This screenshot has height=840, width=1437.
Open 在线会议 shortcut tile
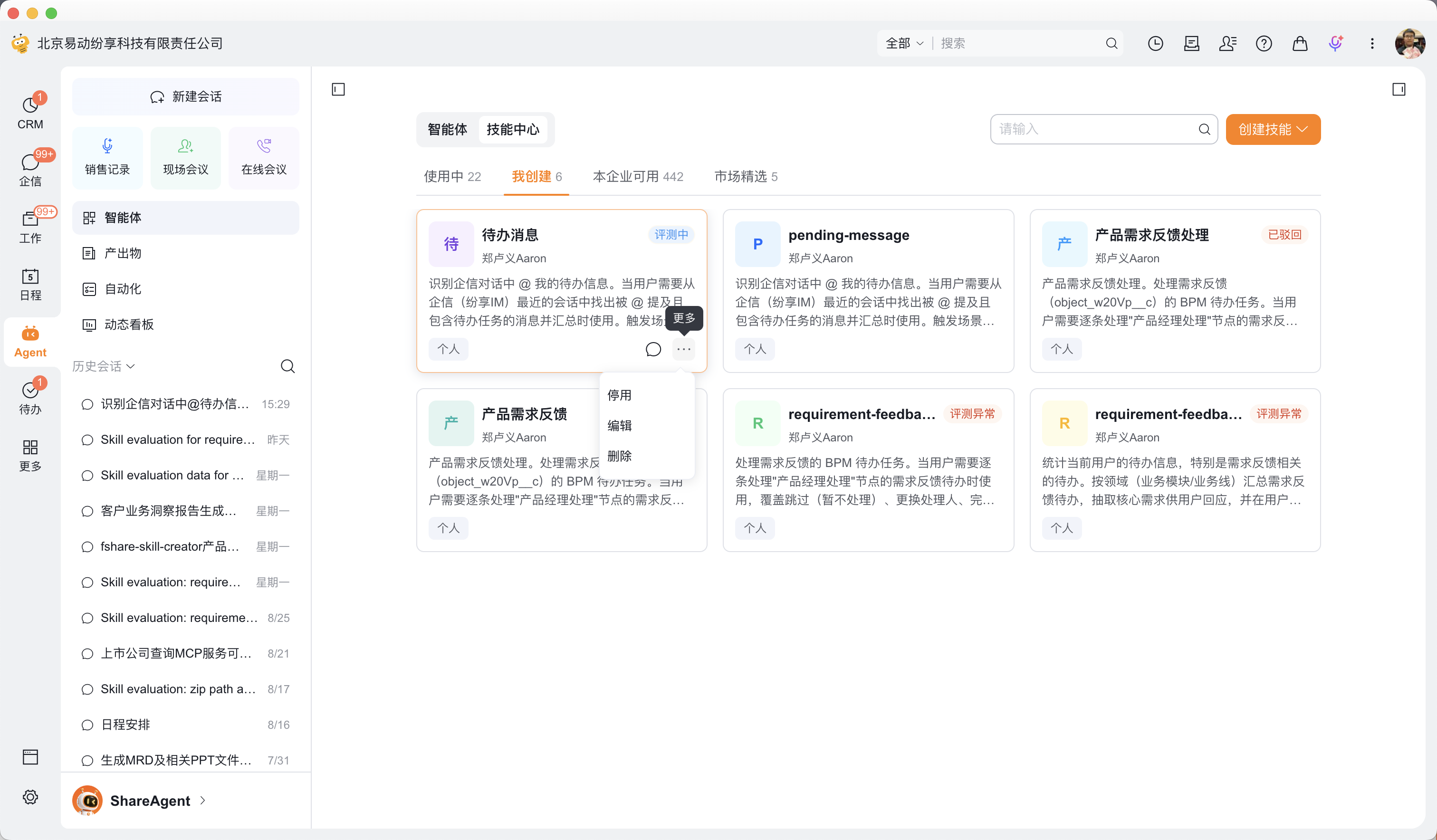[263, 158]
